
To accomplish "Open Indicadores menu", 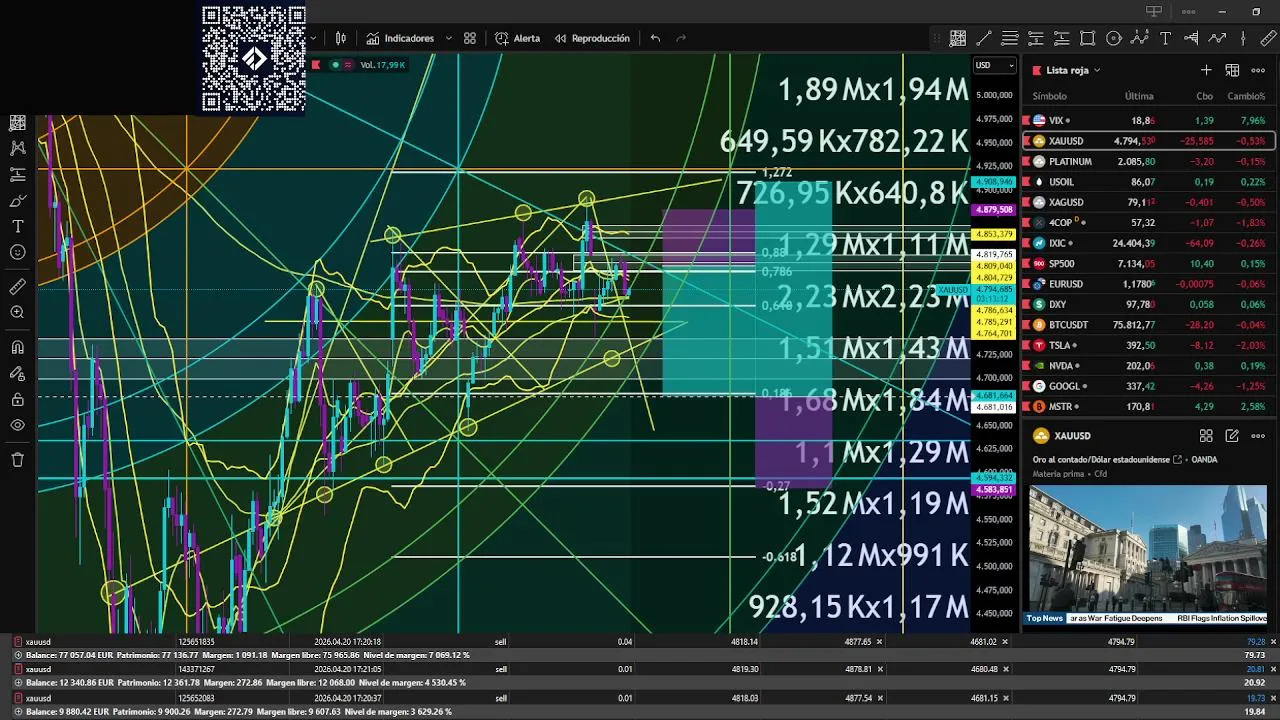I will (400, 38).
